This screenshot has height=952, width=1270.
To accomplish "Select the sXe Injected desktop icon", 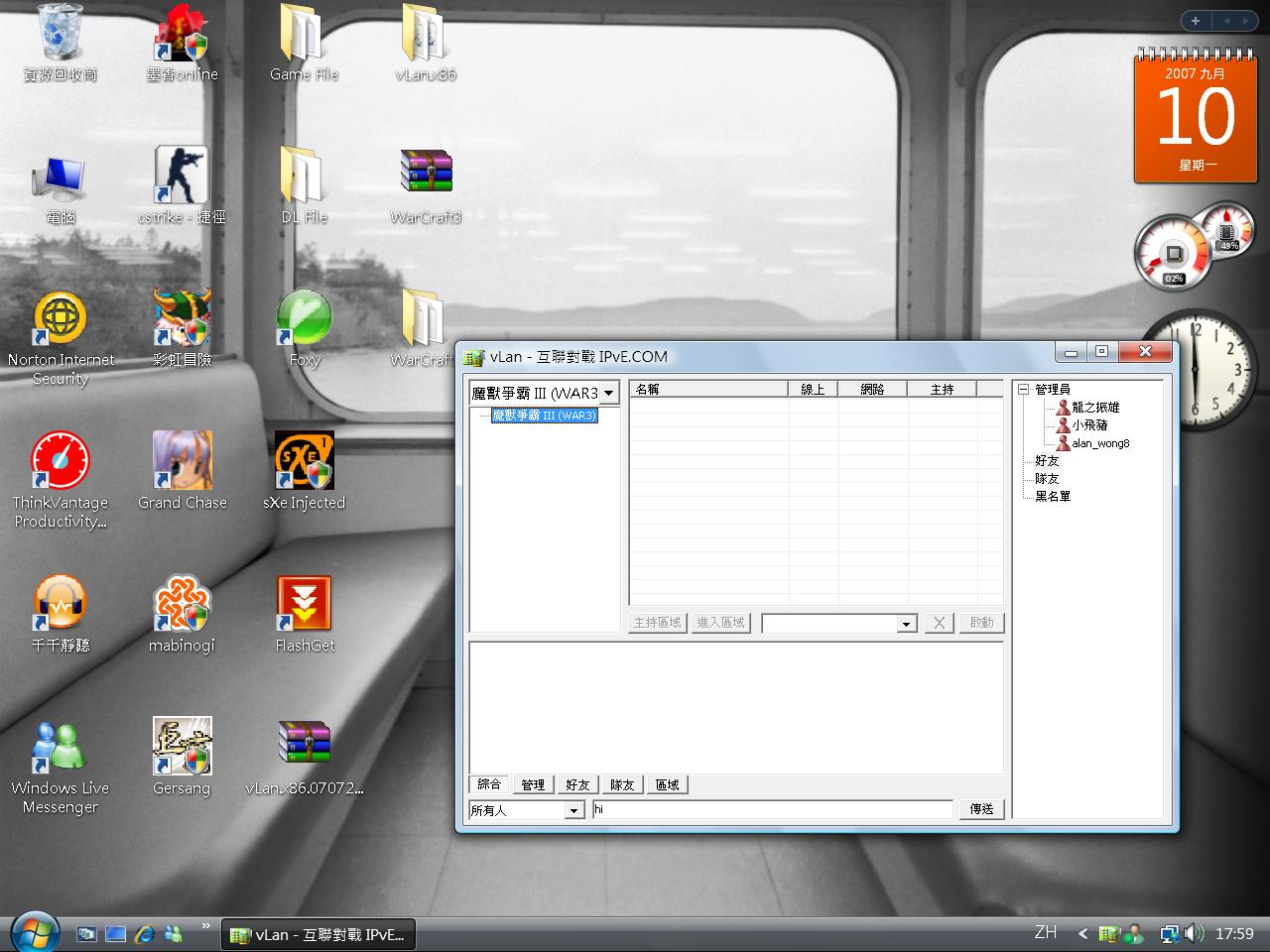I will tap(304, 461).
